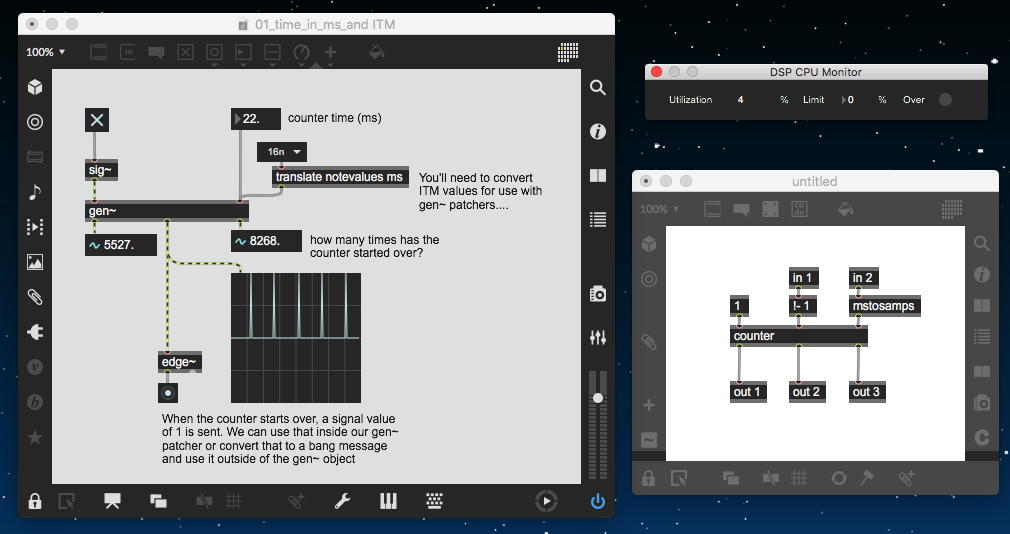Click the Utilization value 4 in DSP CPU Monitor
1010x534 pixels.
[741, 100]
